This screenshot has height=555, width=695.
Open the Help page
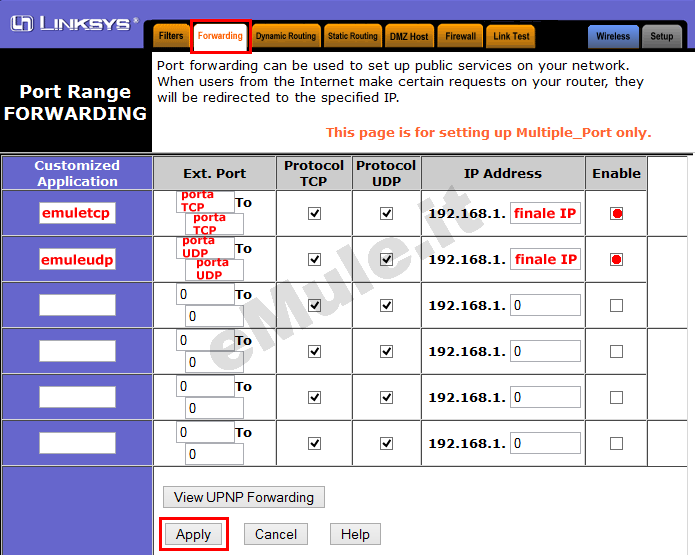(x=355, y=534)
